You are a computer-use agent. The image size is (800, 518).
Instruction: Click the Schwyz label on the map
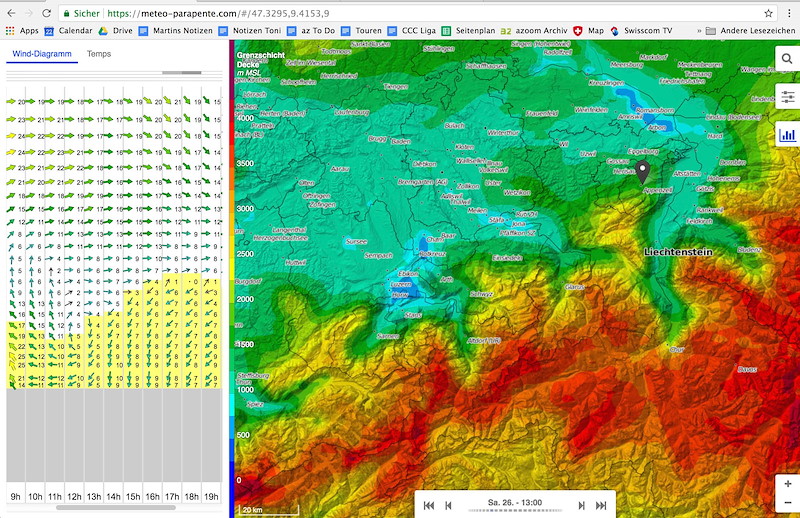coord(481,294)
